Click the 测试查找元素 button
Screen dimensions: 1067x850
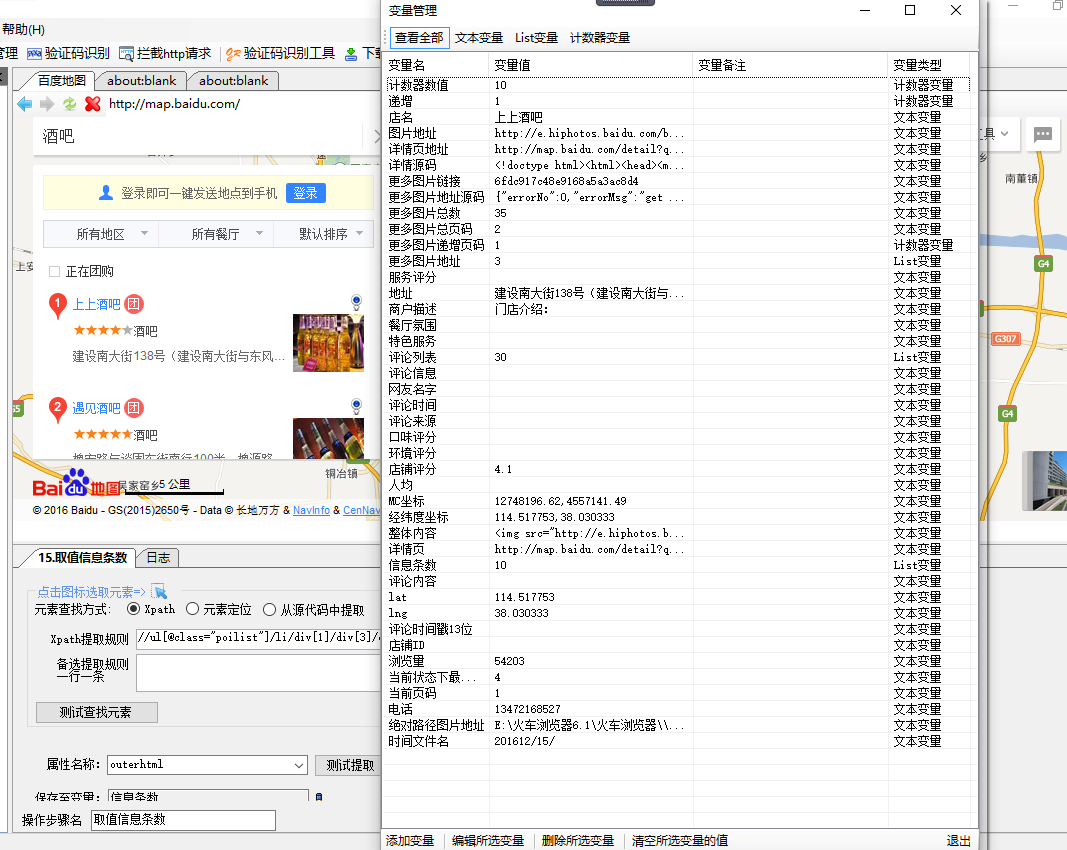96,713
